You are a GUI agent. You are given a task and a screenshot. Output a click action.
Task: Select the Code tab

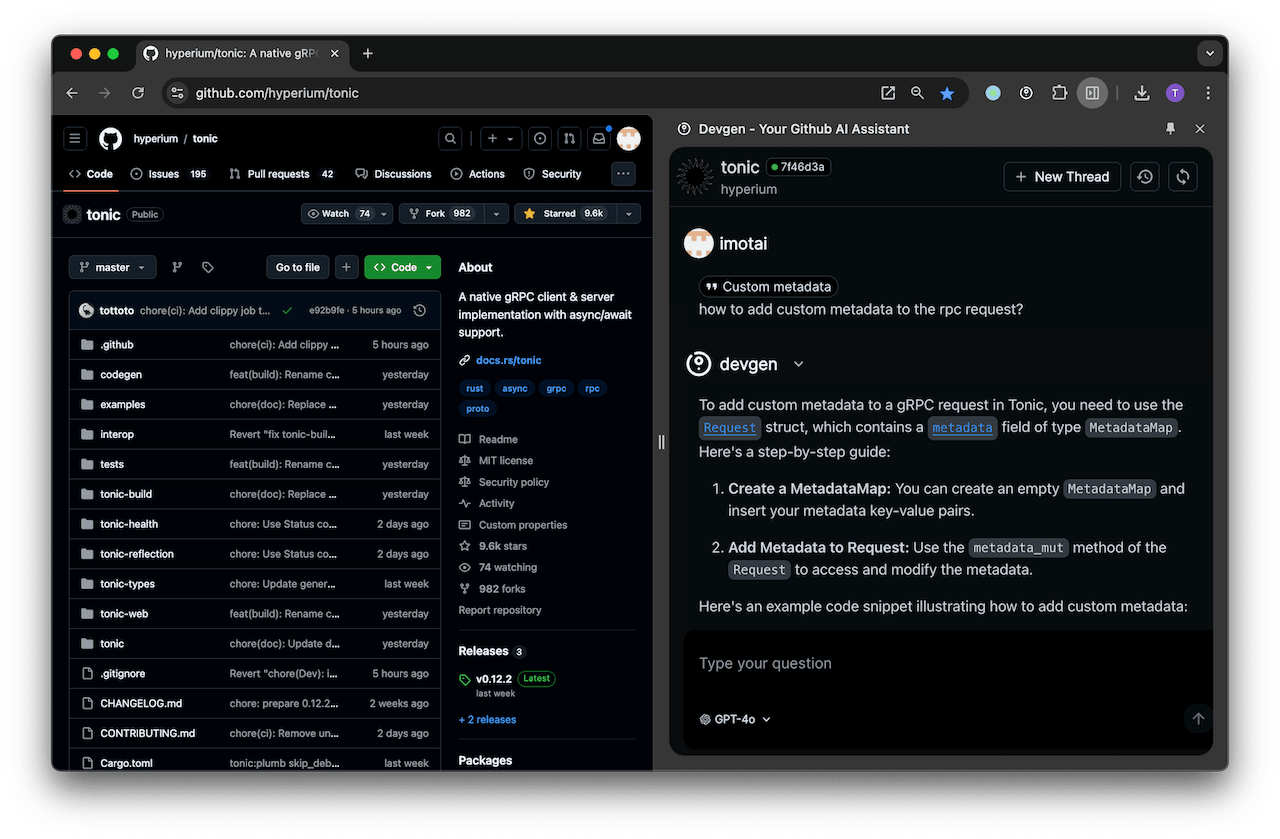pyautogui.click(x=90, y=174)
